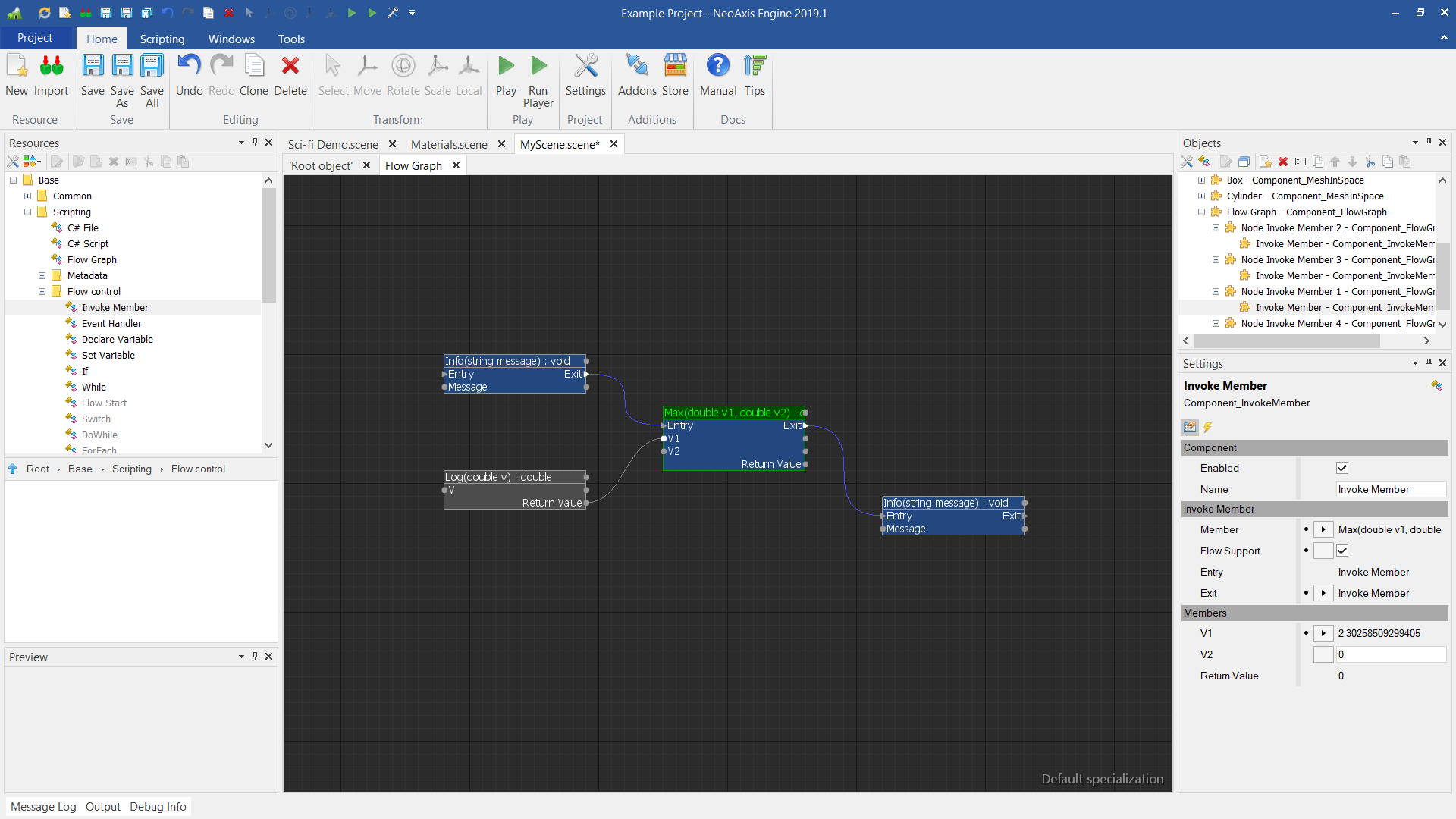
Task: Select Event Handler in Resources tree
Action: [111, 323]
